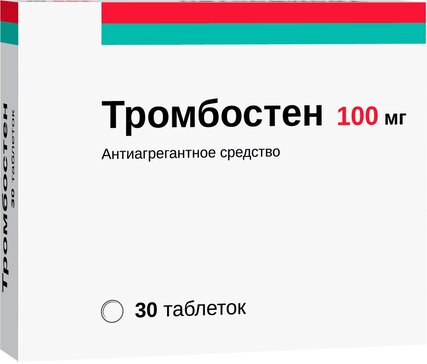
Task: Click the final н of the Тромбостен title
Action: click(310, 118)
